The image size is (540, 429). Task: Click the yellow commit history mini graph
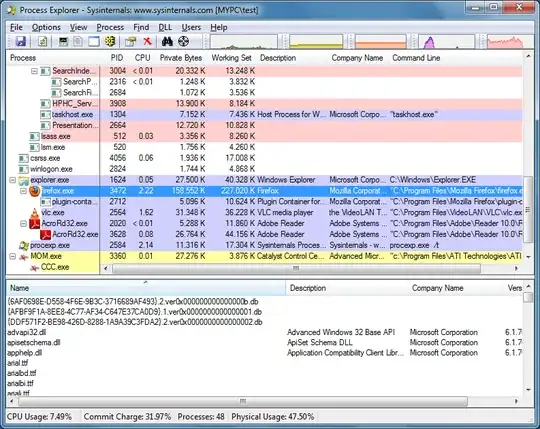pos(316,42)
